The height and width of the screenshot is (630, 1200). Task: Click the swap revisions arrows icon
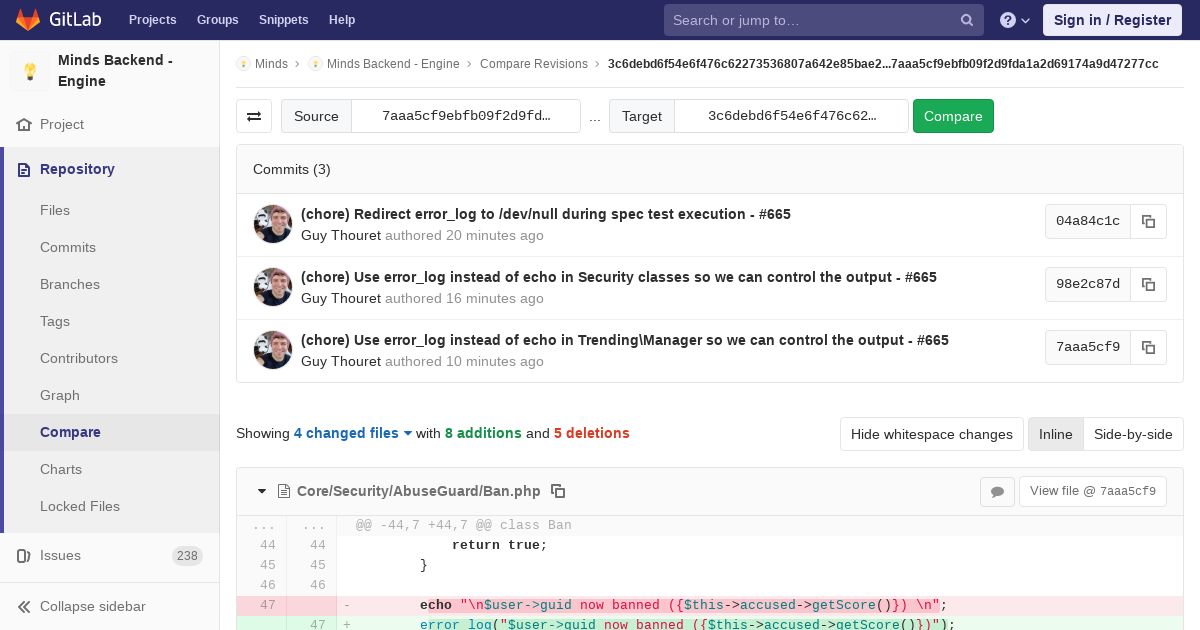tap(254, 116)
